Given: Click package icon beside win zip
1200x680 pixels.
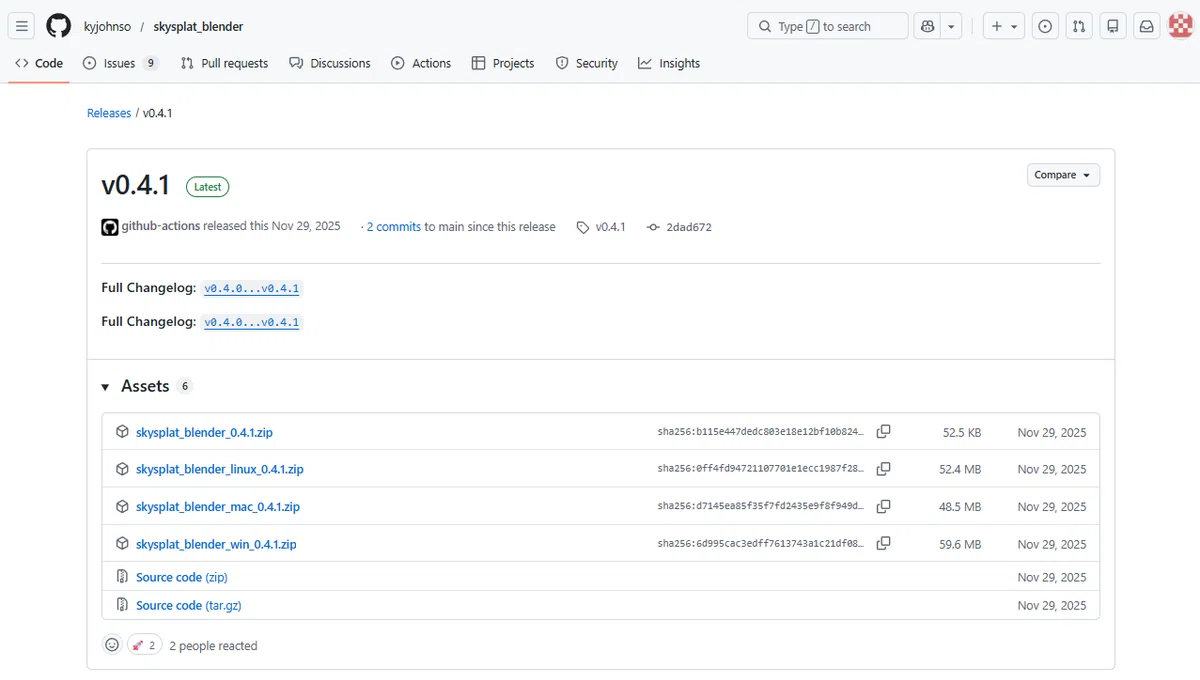Looking at the screenshot, I should click(122, 544).
